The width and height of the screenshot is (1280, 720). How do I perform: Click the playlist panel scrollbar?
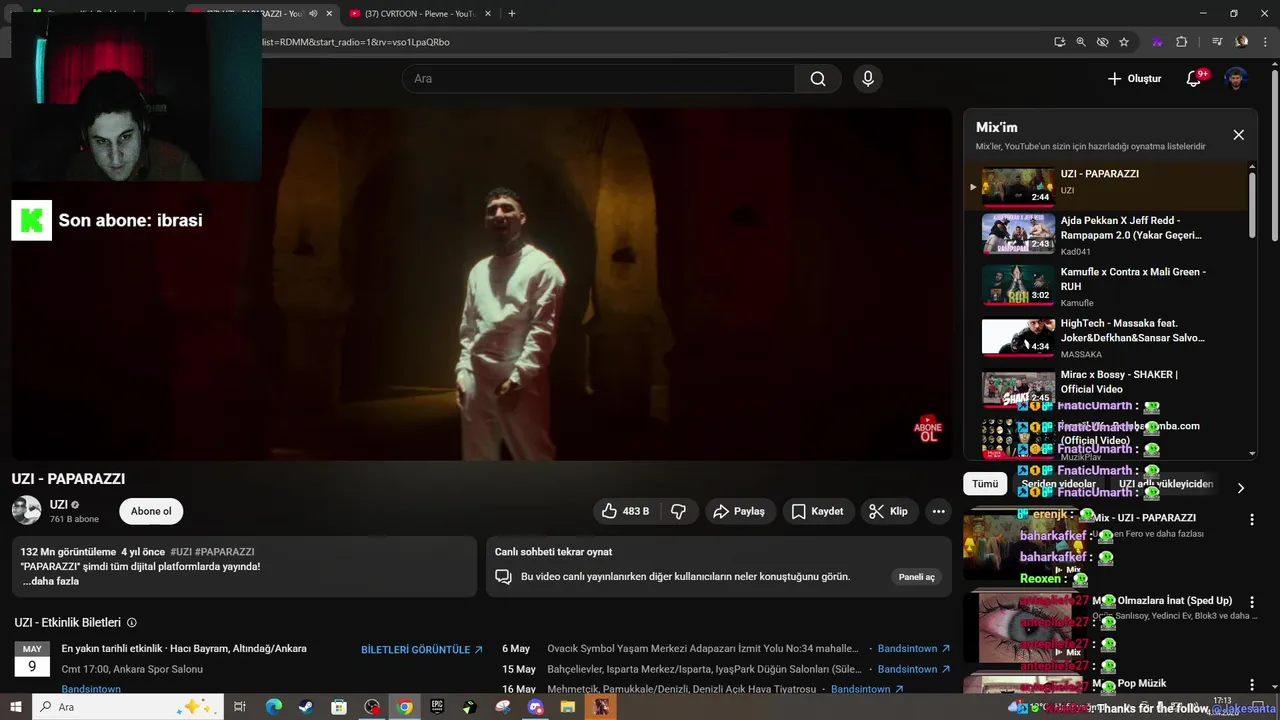coord(1253,204)
